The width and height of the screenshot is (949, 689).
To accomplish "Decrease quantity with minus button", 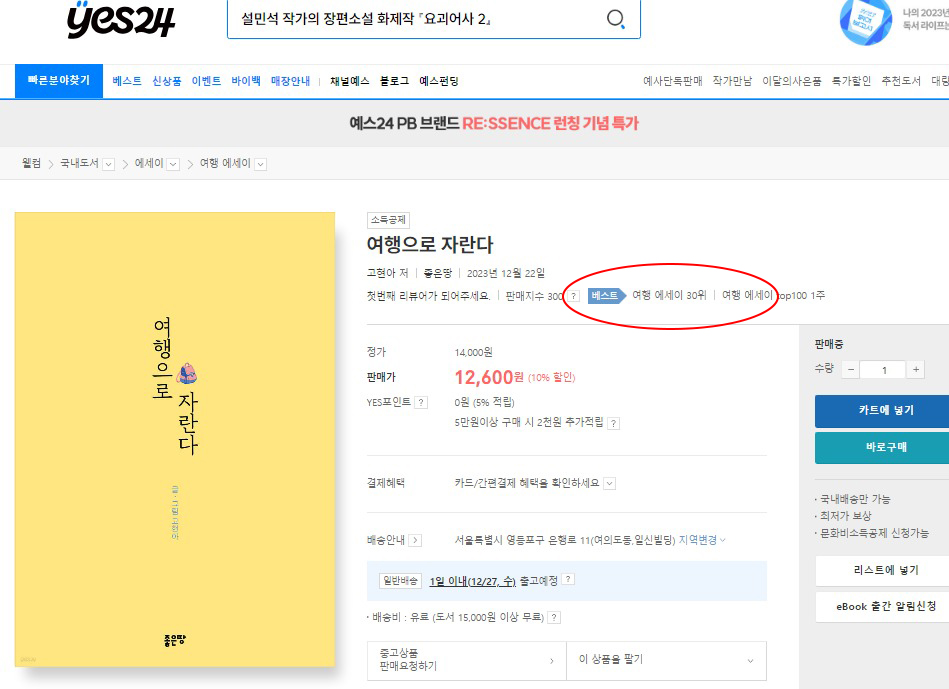I will pyautogui.click(x=851, y=369).
